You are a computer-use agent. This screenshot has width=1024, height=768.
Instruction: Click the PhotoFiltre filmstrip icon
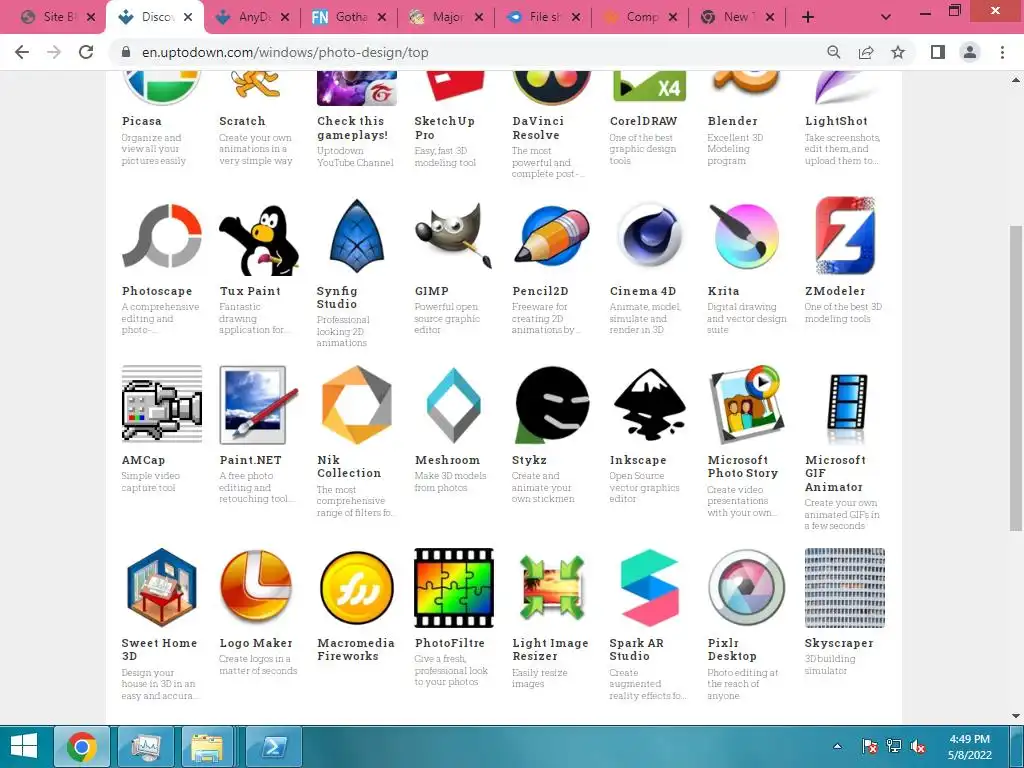click(x=453, y=588)
